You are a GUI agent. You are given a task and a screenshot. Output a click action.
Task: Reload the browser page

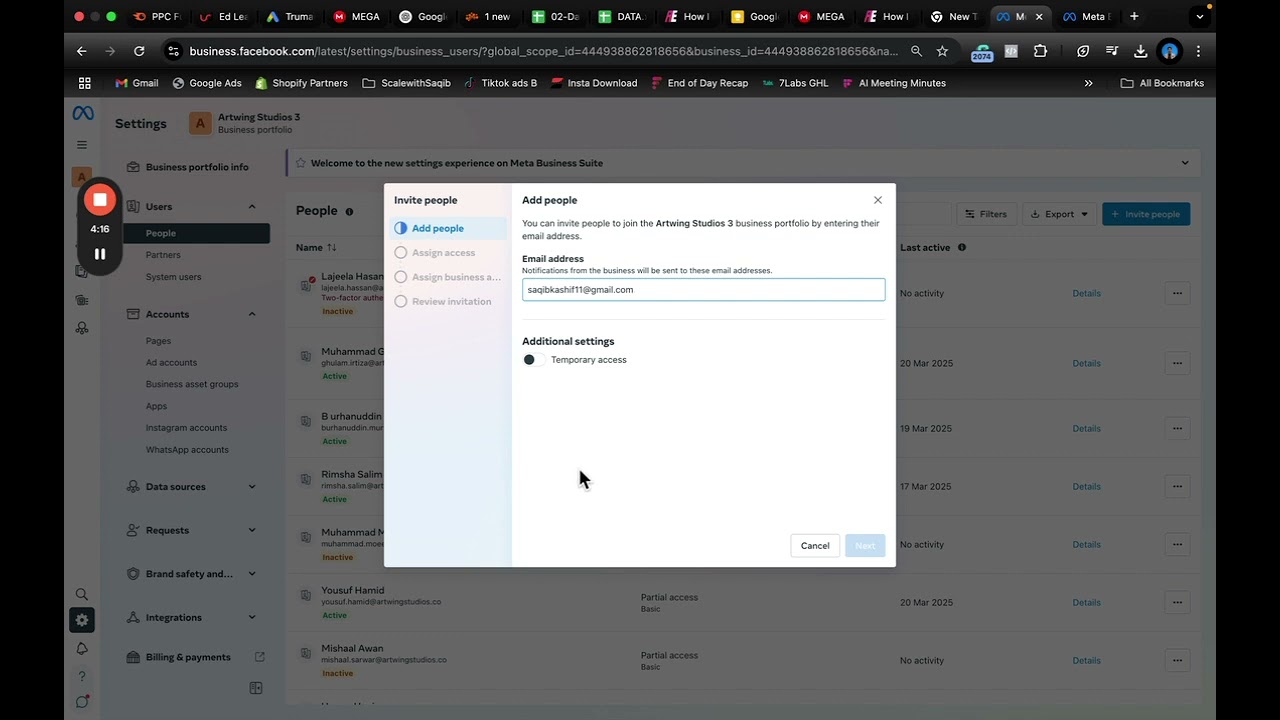(x=139, y=51)
